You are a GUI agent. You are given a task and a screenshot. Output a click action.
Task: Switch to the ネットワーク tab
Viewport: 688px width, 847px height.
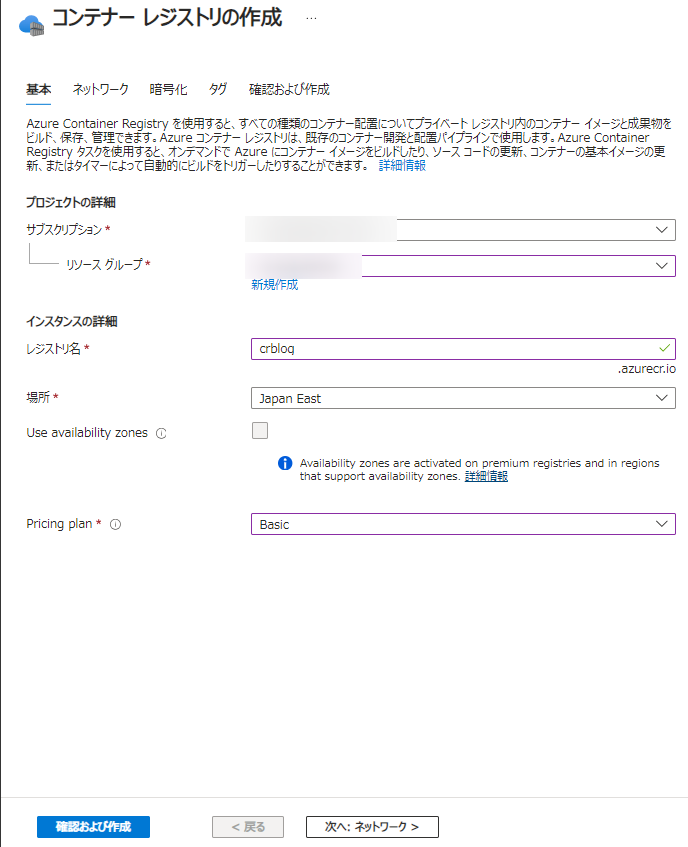[100, 90]
